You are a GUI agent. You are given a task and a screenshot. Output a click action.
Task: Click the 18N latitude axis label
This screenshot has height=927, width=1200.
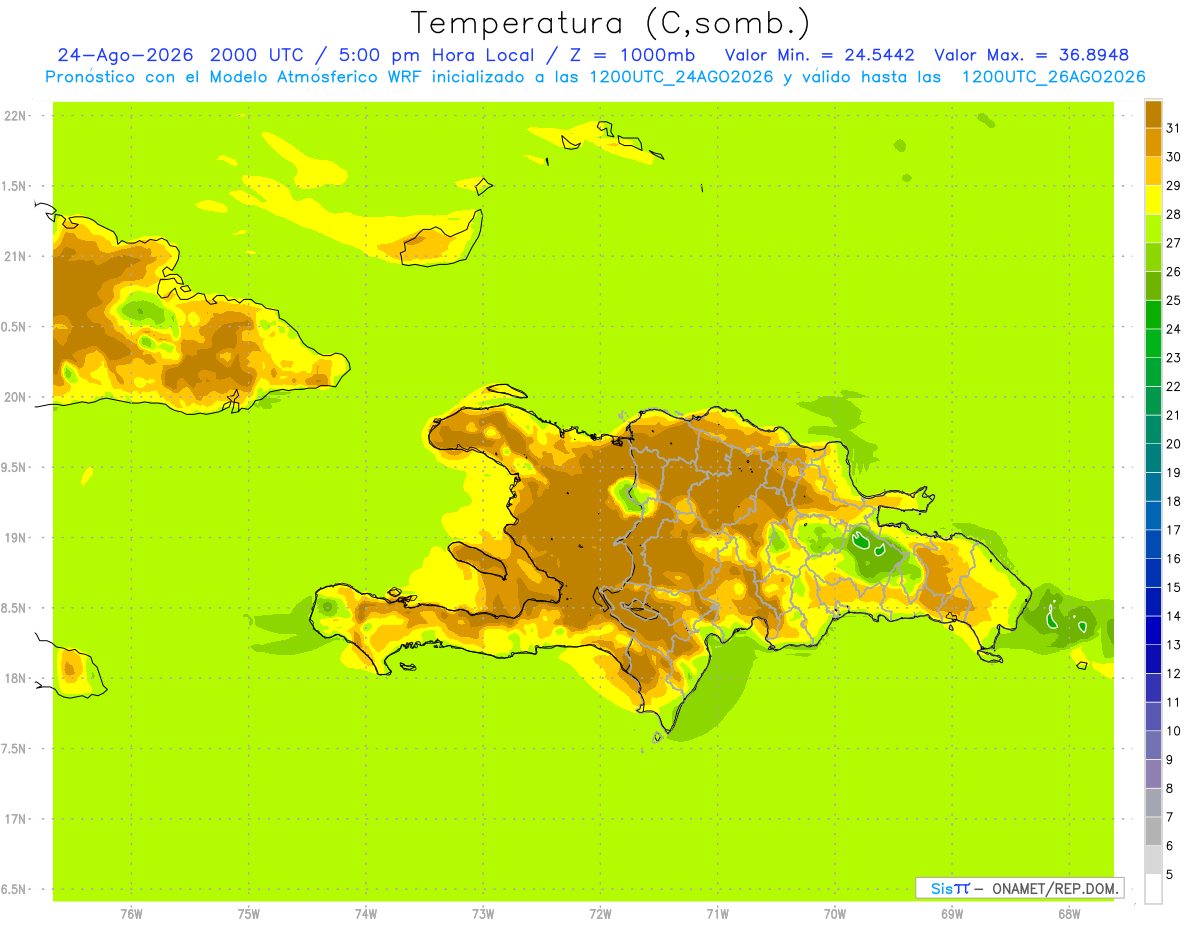16,679
